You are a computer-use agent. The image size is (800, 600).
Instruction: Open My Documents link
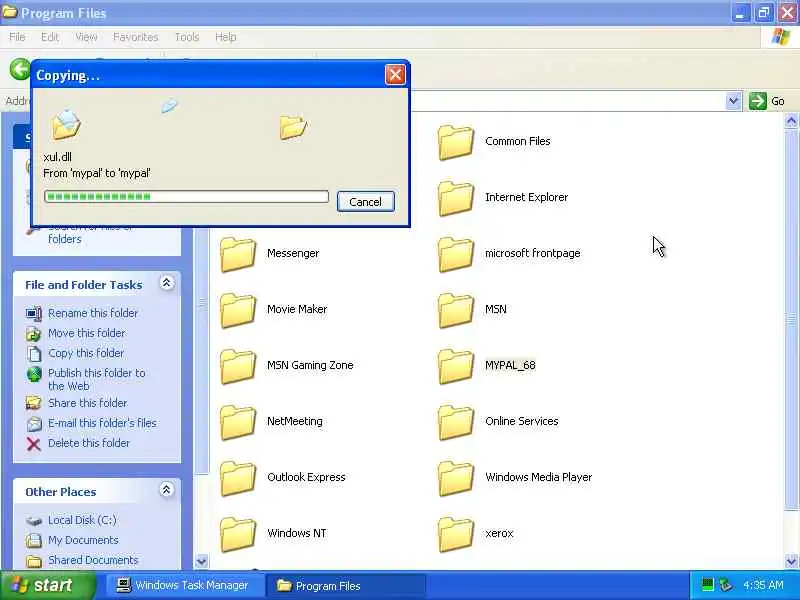click(83, 540)
